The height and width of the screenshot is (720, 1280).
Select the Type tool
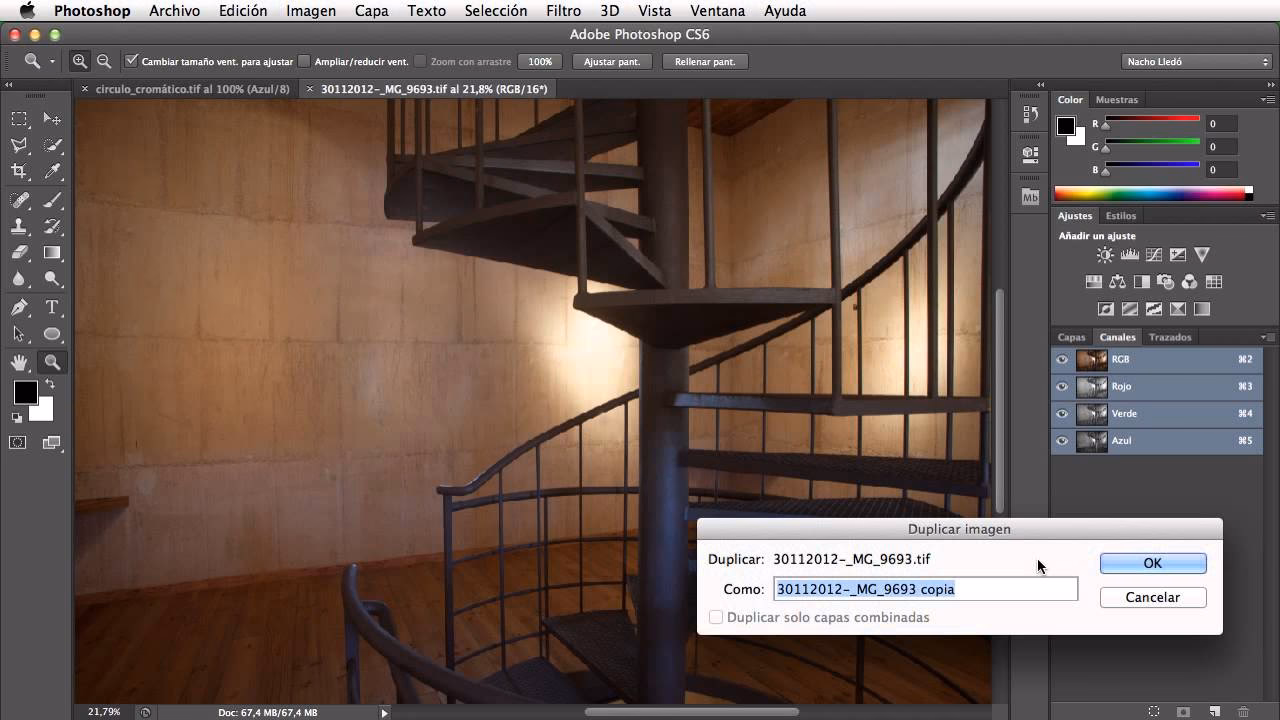[x=53, y=307]
